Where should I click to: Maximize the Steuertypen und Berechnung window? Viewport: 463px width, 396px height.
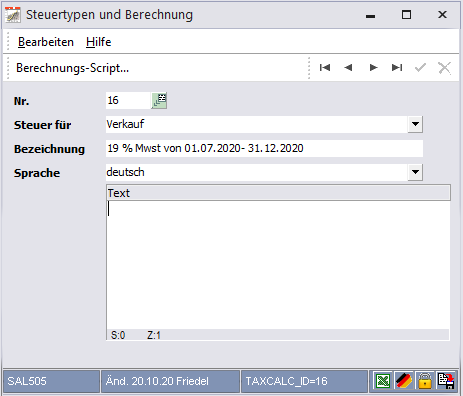point(406,15)
